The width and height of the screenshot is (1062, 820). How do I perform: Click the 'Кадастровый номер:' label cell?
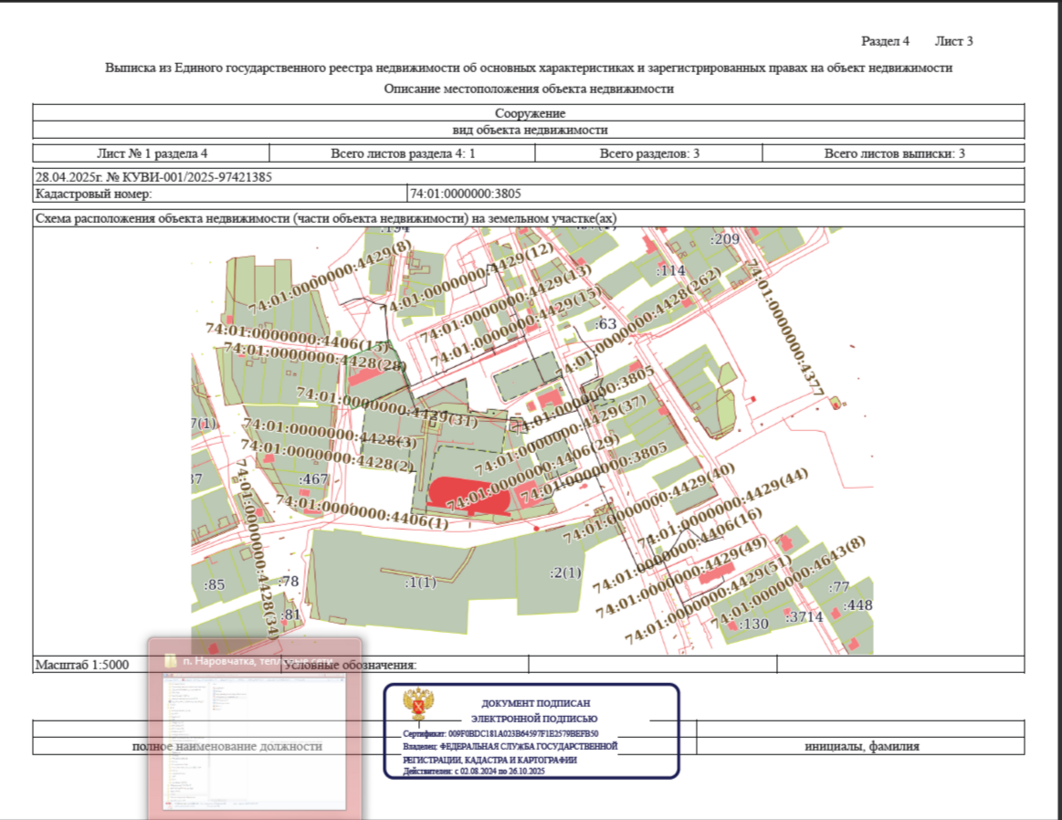click(x=220, y=194)
